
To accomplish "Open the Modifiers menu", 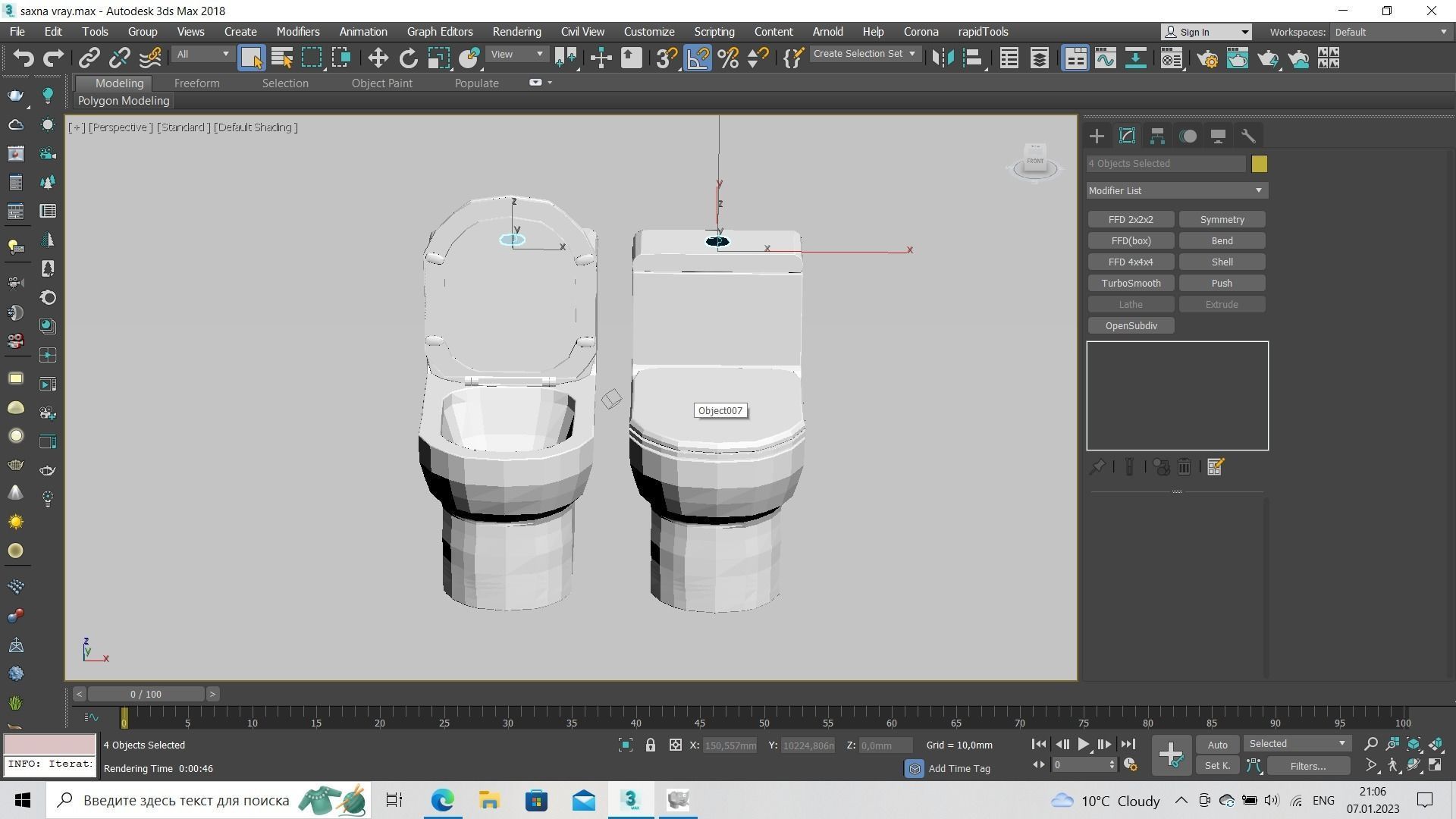I will click(x=297, y=32).
